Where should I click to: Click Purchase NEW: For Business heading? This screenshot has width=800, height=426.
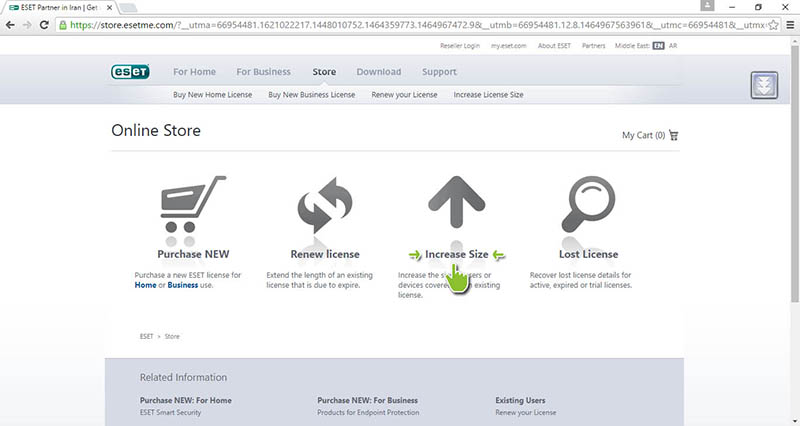(x=367, y=400)
